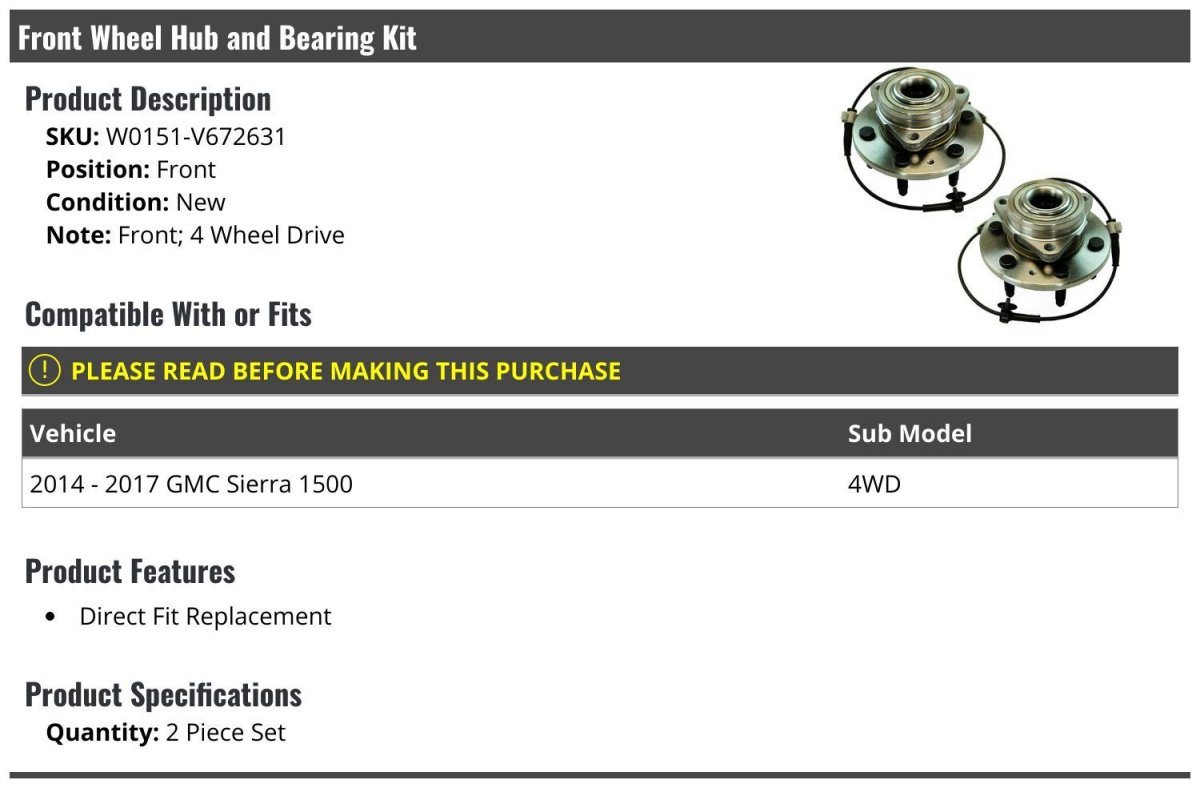This screenshot has width=1200, height=788.
Task: Click the Product Features heading
Action: (130, 571)
